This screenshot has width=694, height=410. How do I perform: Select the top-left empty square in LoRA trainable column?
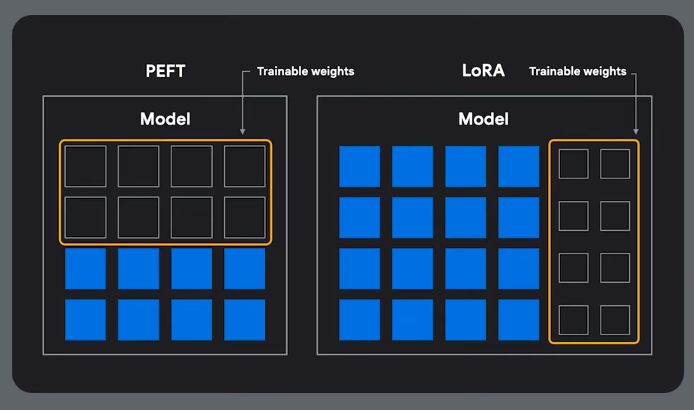[x=573, y=164]
